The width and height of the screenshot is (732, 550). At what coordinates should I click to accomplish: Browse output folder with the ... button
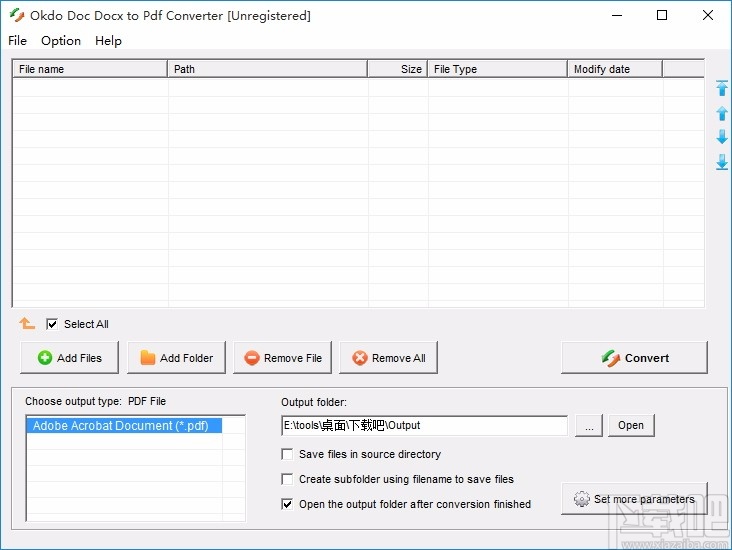pyautogui.click(x=589, y=425)
